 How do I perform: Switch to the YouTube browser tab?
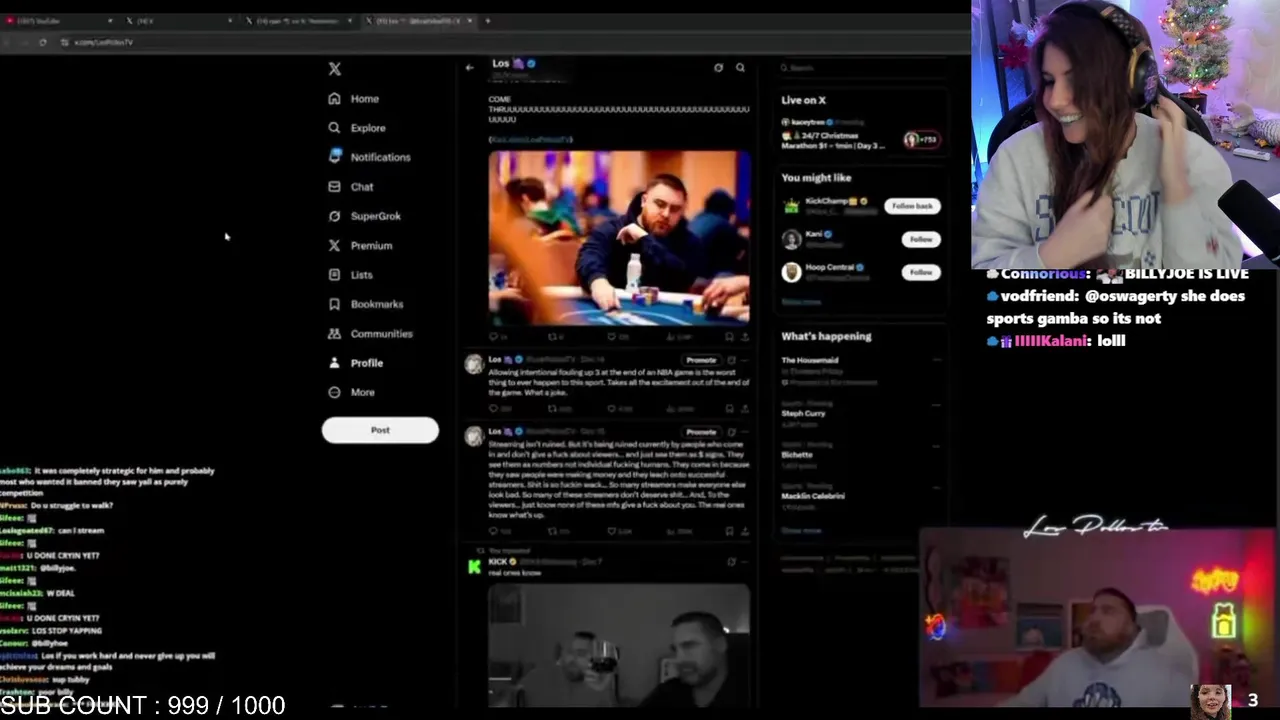click(x=58, y=20)
